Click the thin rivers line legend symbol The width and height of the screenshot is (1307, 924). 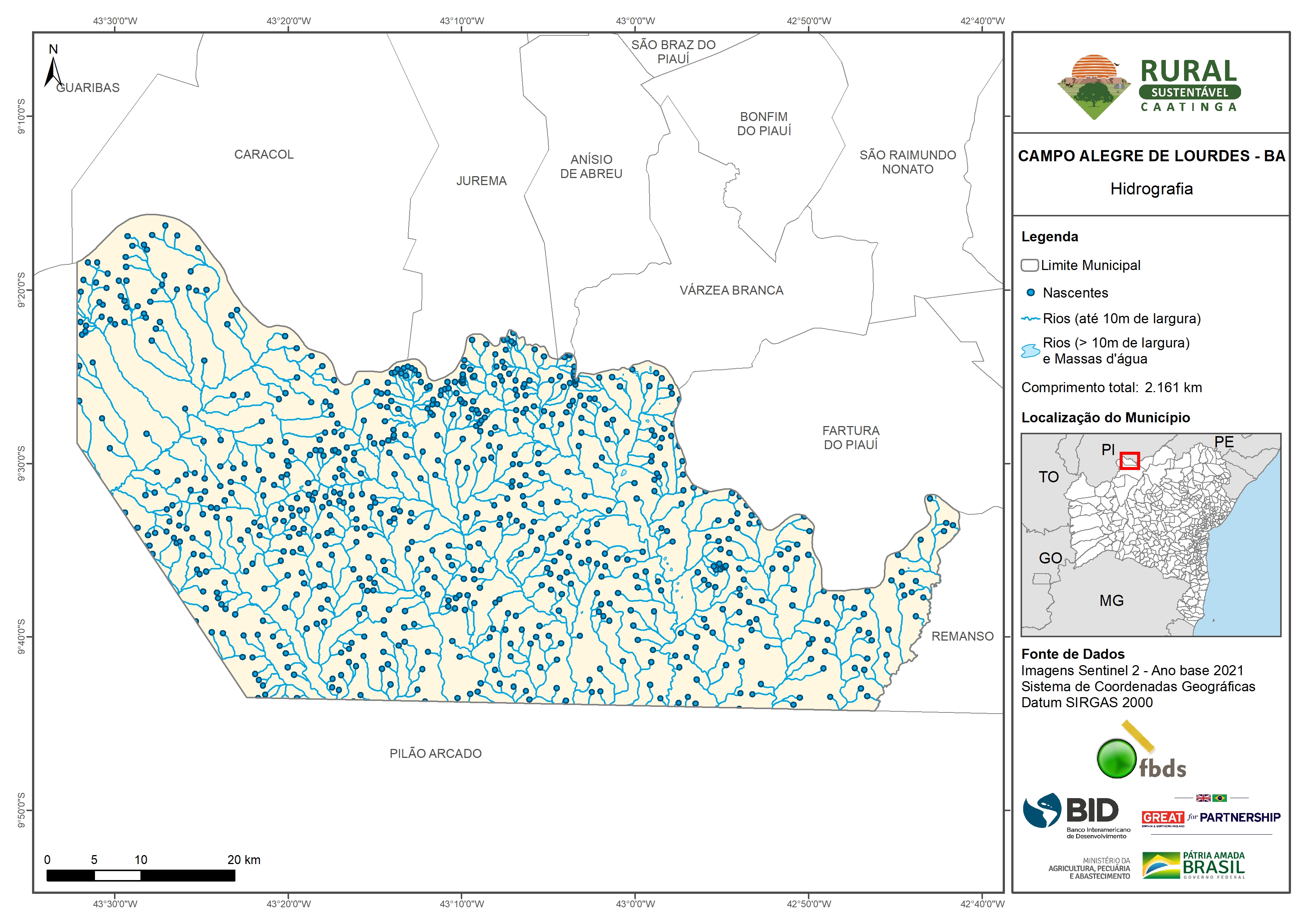(1030, 319)
